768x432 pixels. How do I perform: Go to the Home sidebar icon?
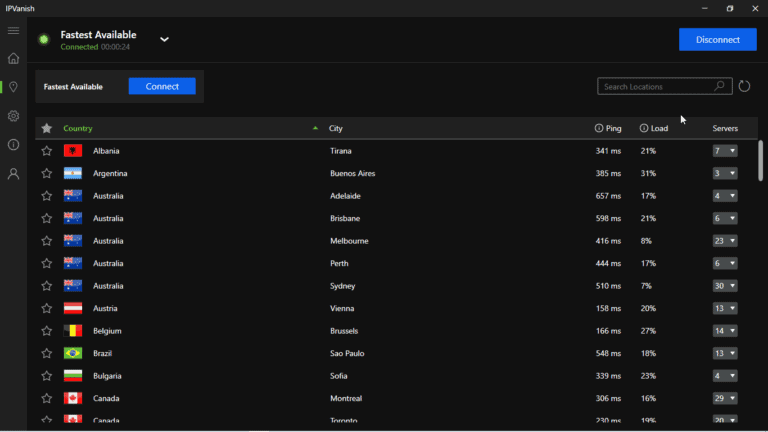pos(13,58)
